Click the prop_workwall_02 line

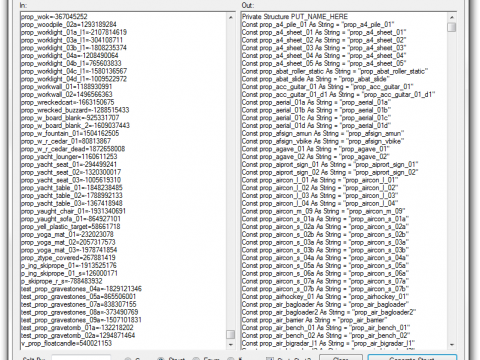pyautogui.click(x=67, y=94)
